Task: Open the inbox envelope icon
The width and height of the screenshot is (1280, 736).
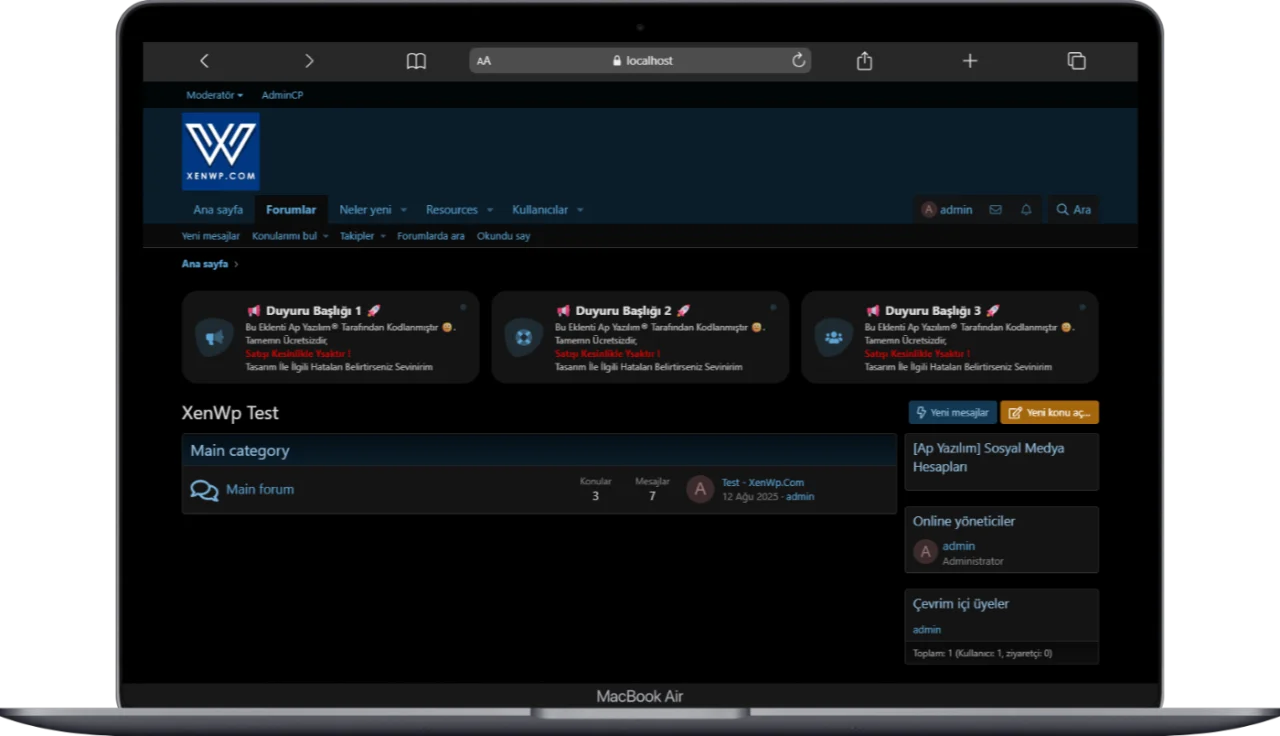Action: (x=995, y=210)
